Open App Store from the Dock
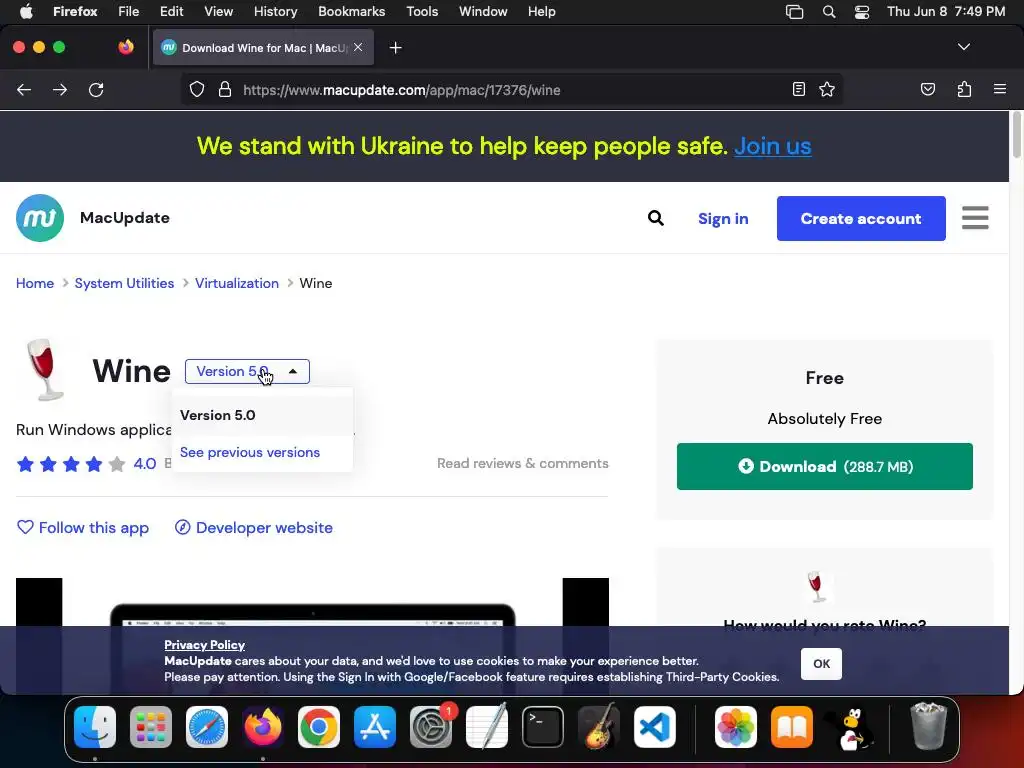Image resolution: width=1024 pixels, height=768 pixels. click(375, 727)
